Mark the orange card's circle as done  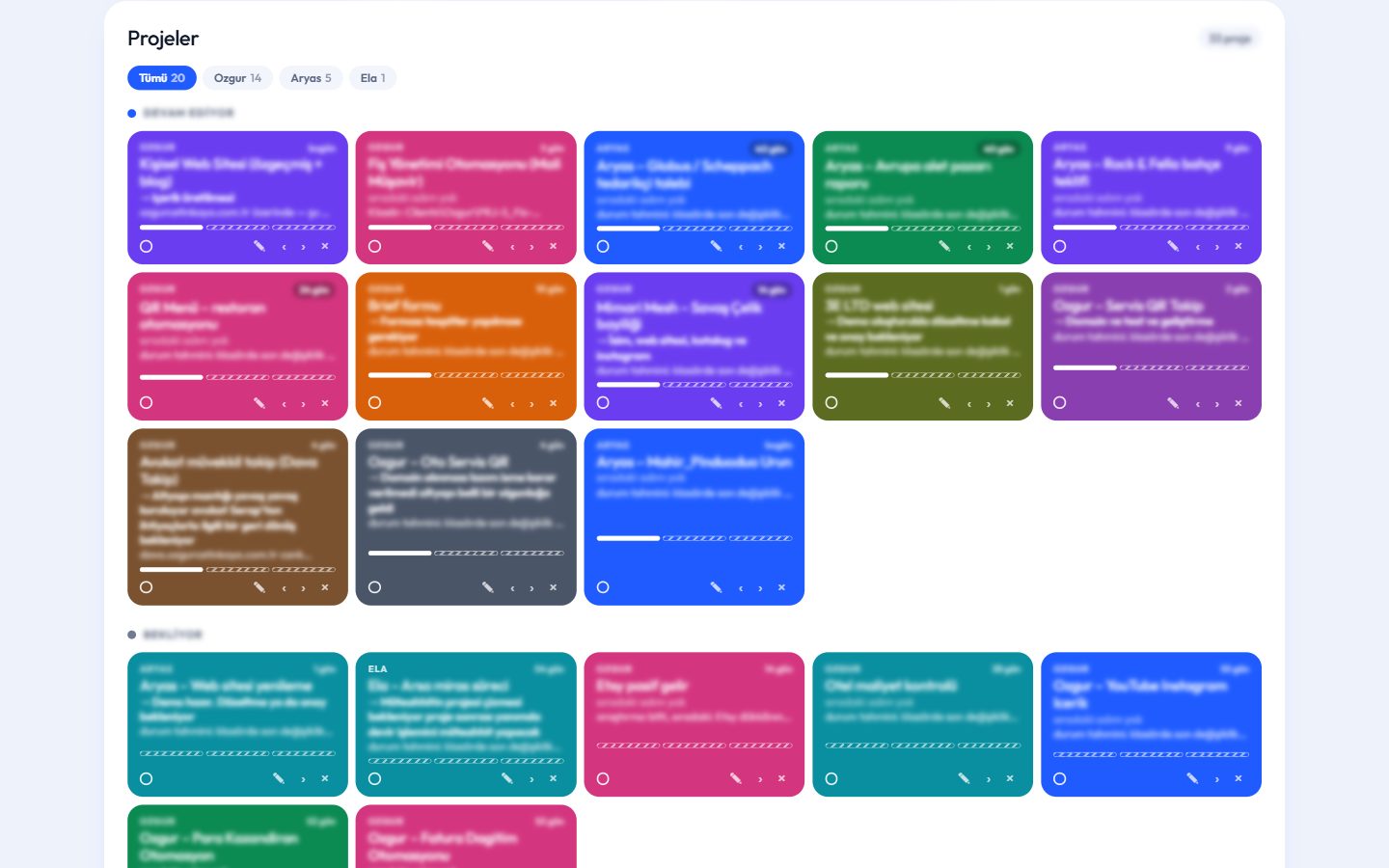[x=375, y=403]
